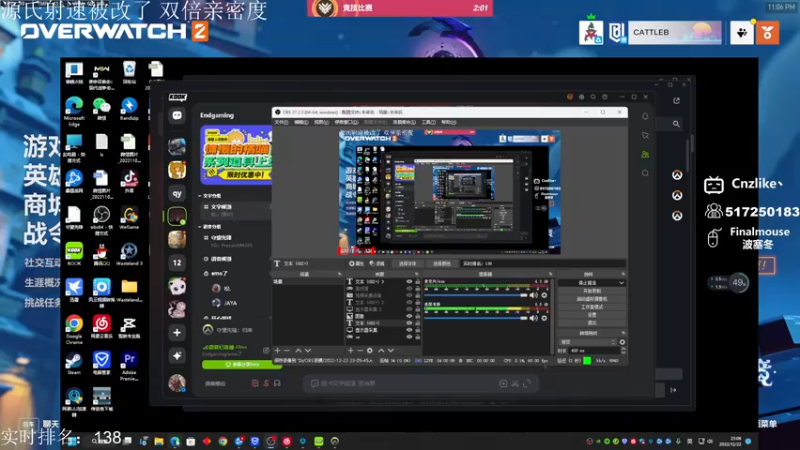Open KOOK discover servers sparkle icon

(177, 356)
